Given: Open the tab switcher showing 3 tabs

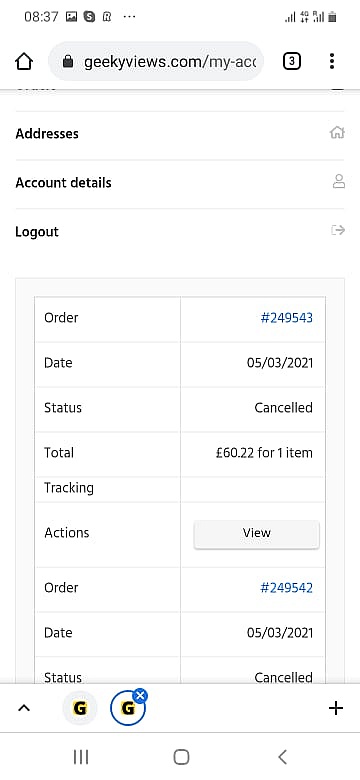Looking at the screenshot, I should pyautogui.click(x=292, y=61).
